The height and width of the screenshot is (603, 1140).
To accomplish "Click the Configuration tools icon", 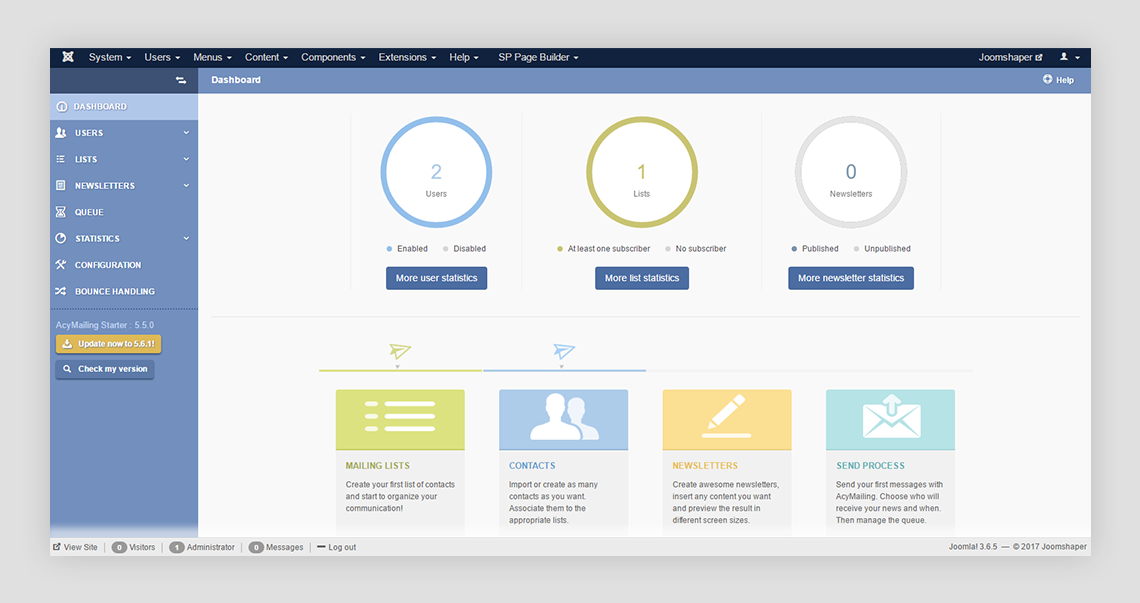I will pyautogui.click(x=61, y=265).
